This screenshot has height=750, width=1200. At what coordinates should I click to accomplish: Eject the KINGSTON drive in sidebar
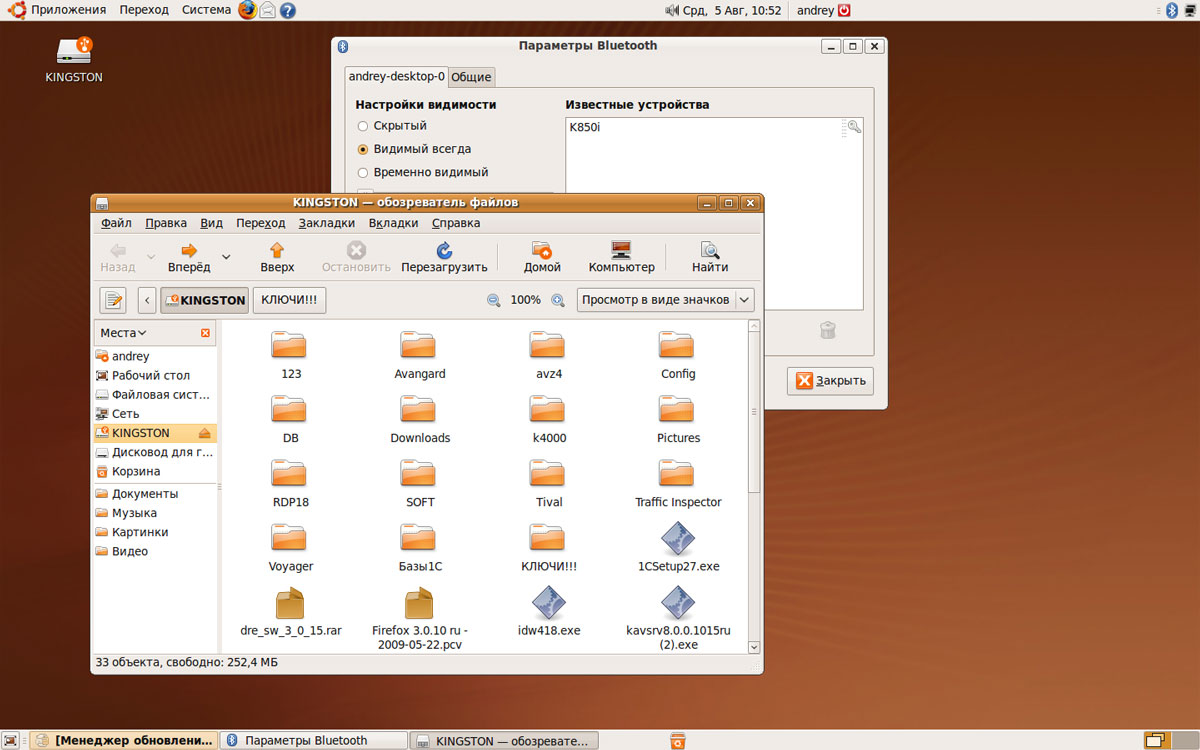point(205,433)
